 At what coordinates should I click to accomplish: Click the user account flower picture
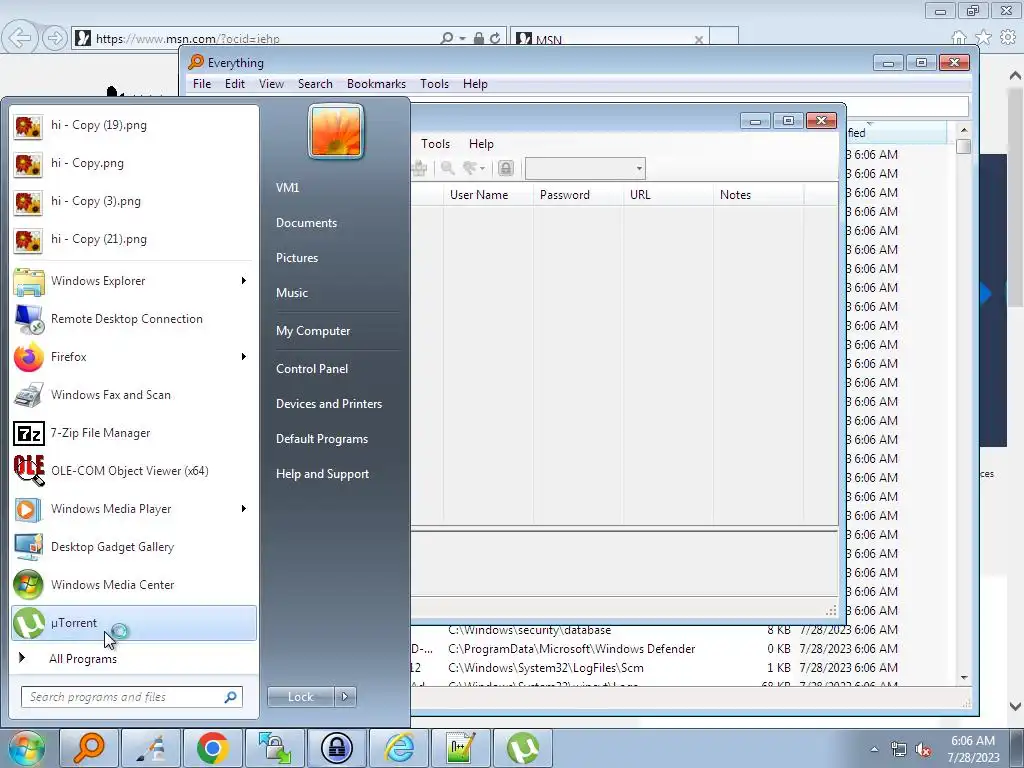[336, 131]
